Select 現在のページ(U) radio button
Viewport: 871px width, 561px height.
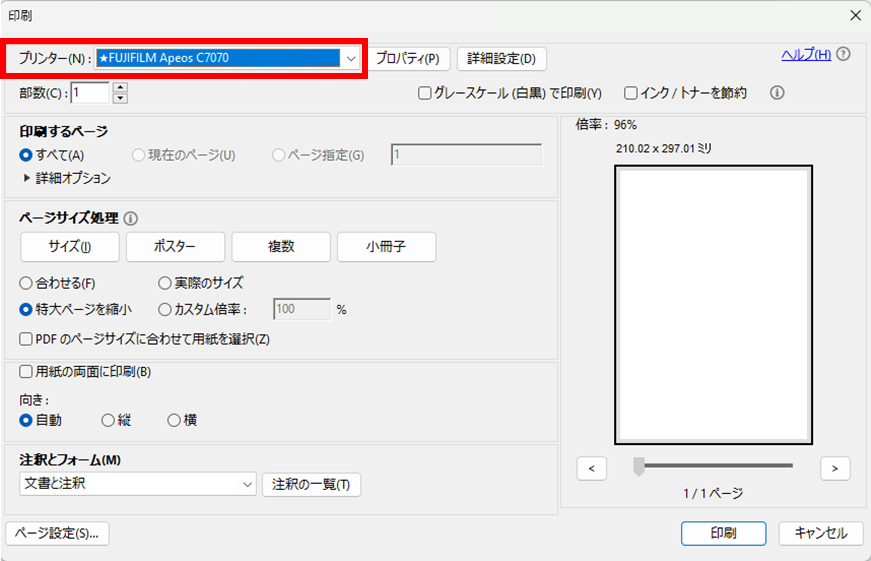pos(138,155)
